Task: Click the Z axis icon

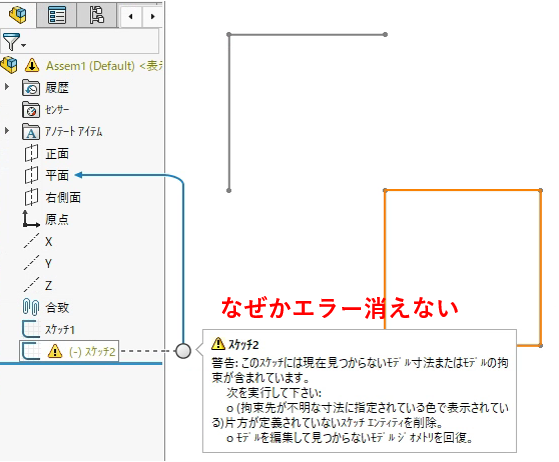Action: [x=31, y=285]
